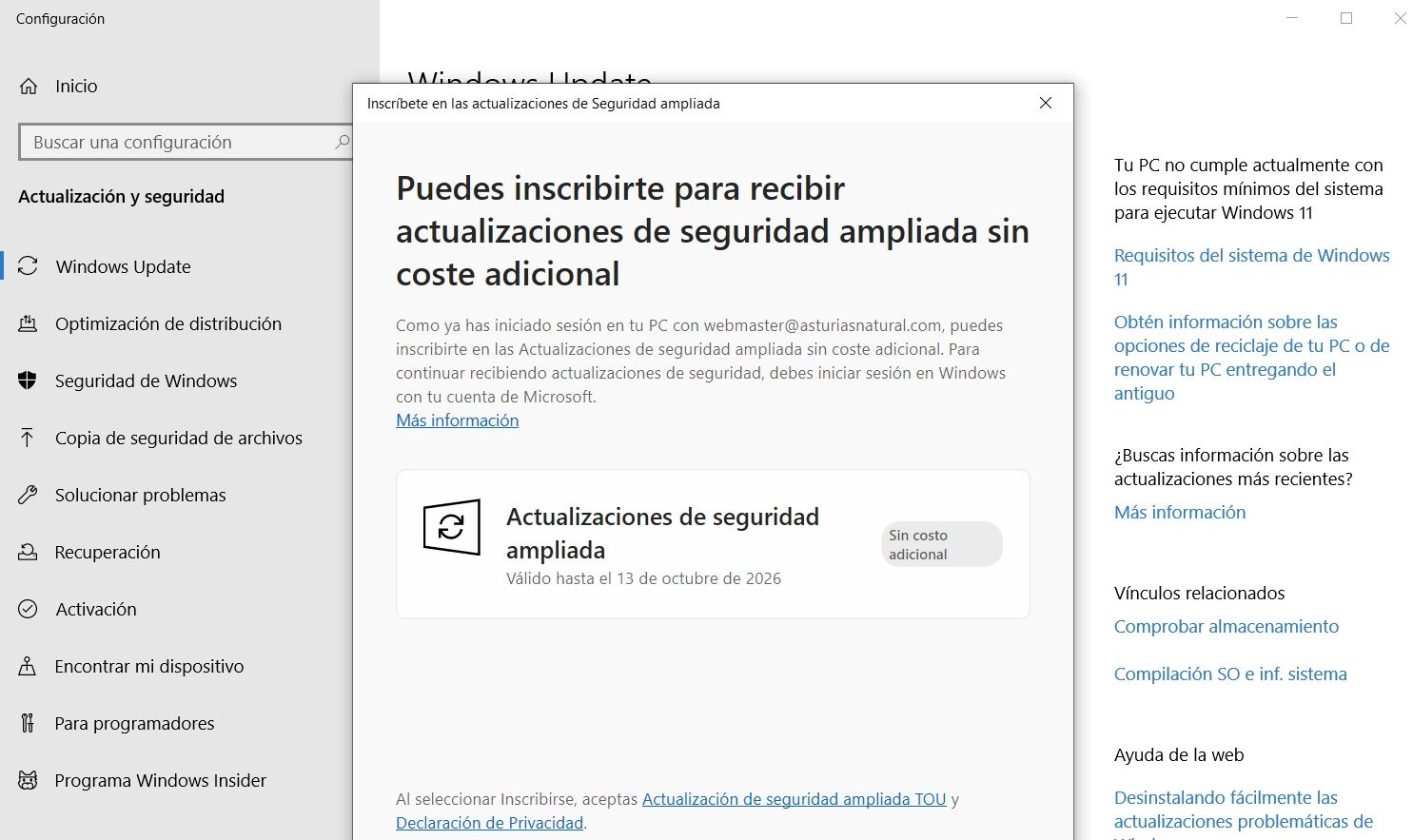
Task: Click the Programa Windows Insider cat icon
Action: coord(28,780)
